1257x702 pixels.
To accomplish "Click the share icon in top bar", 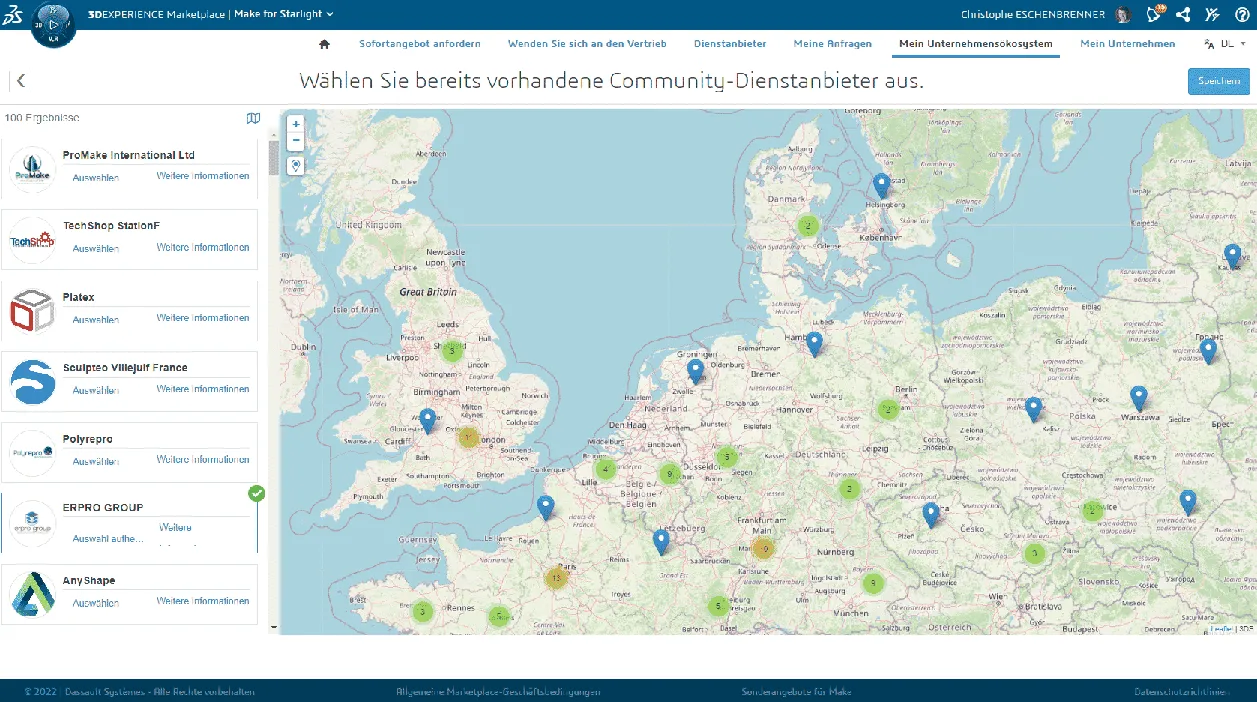I will (1183, 14).
